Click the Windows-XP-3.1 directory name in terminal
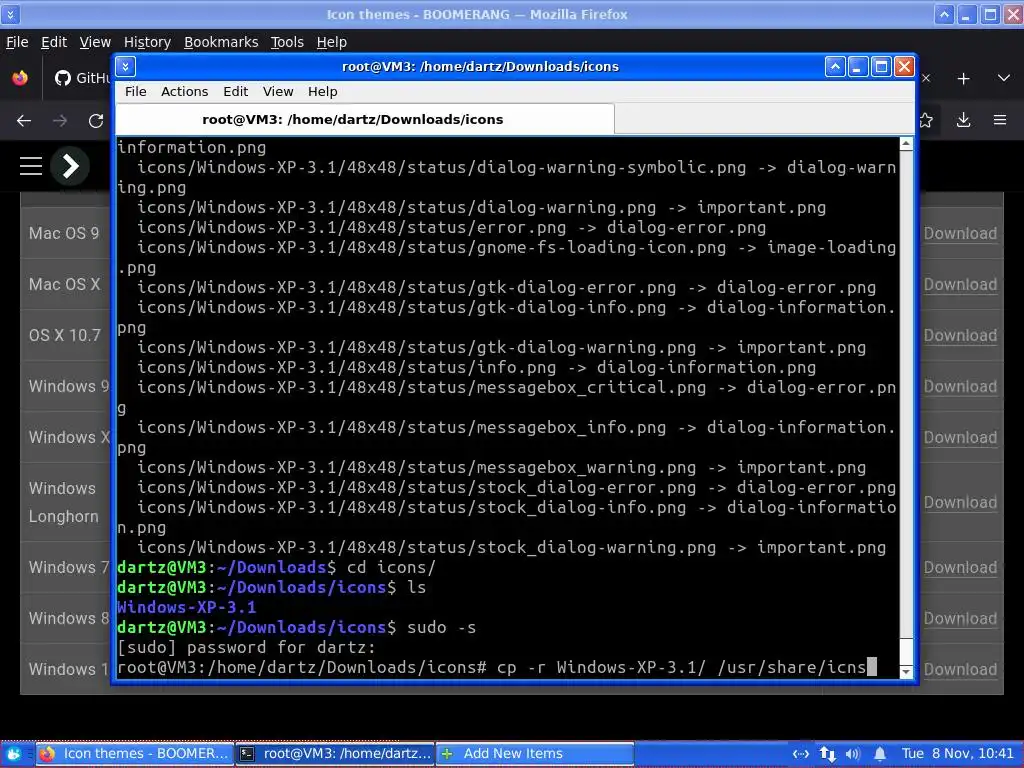This screenshot has height=768, width=1024. pos(186,607)
